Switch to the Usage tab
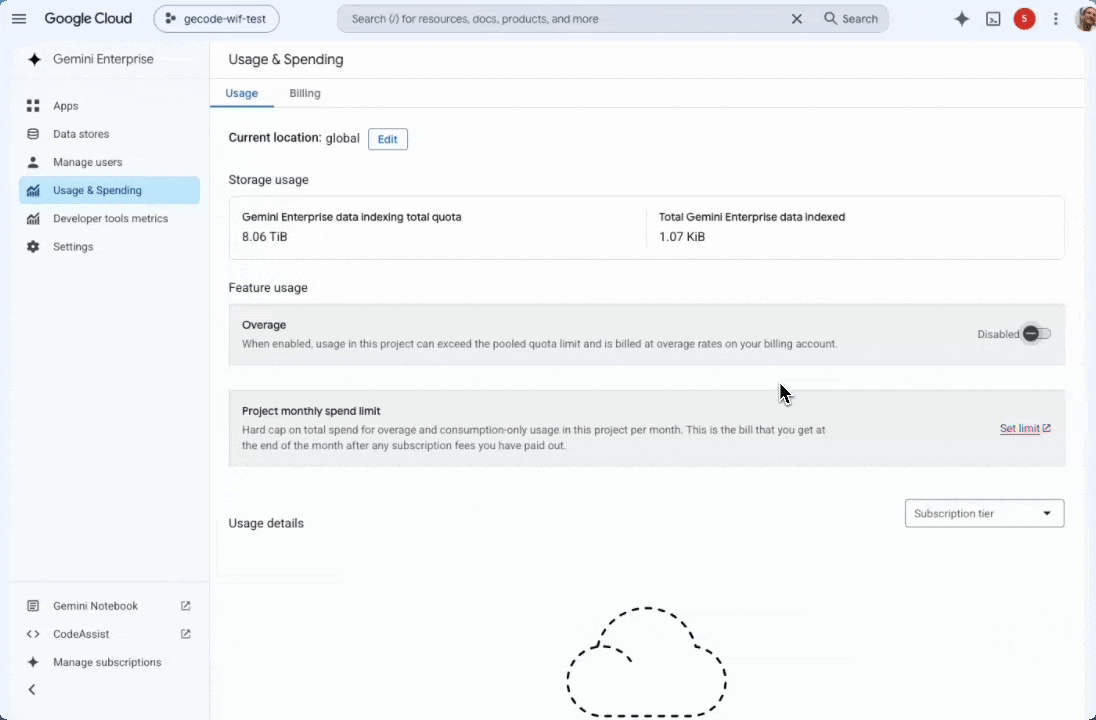The width and height of the screenshot is (1096, 720). (242, 93)
